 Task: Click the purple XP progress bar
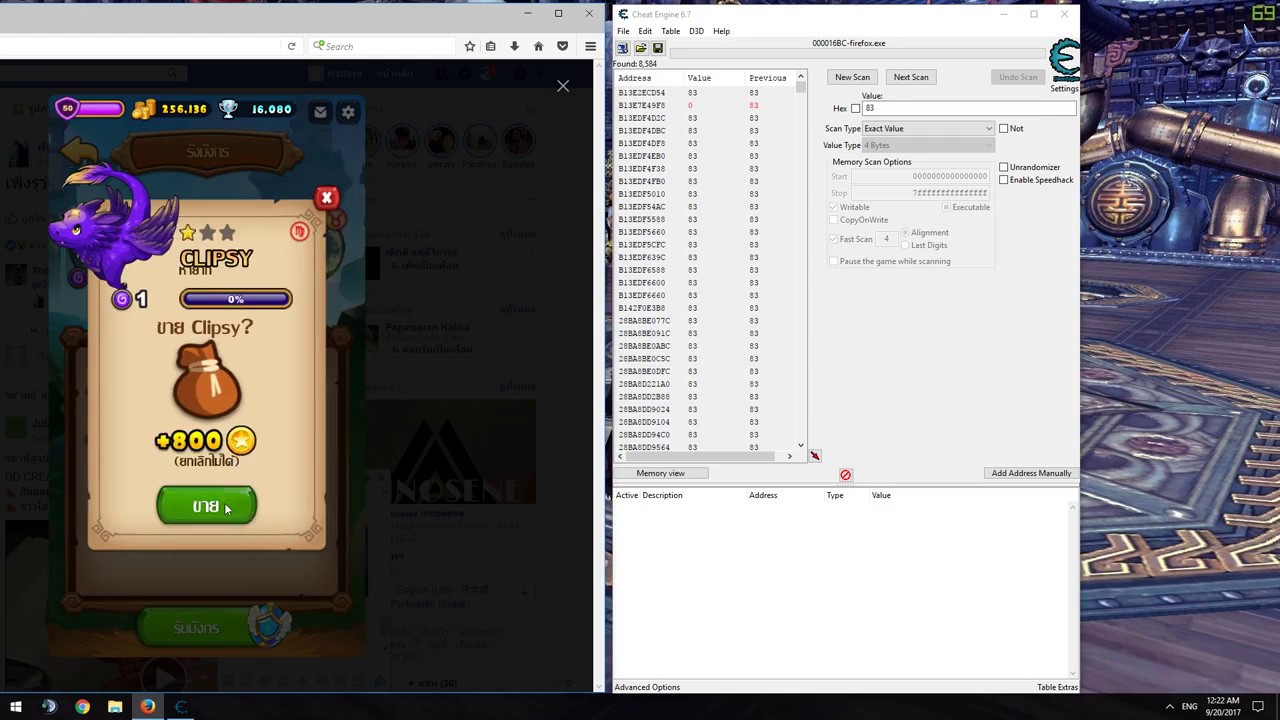pos(100,108)
